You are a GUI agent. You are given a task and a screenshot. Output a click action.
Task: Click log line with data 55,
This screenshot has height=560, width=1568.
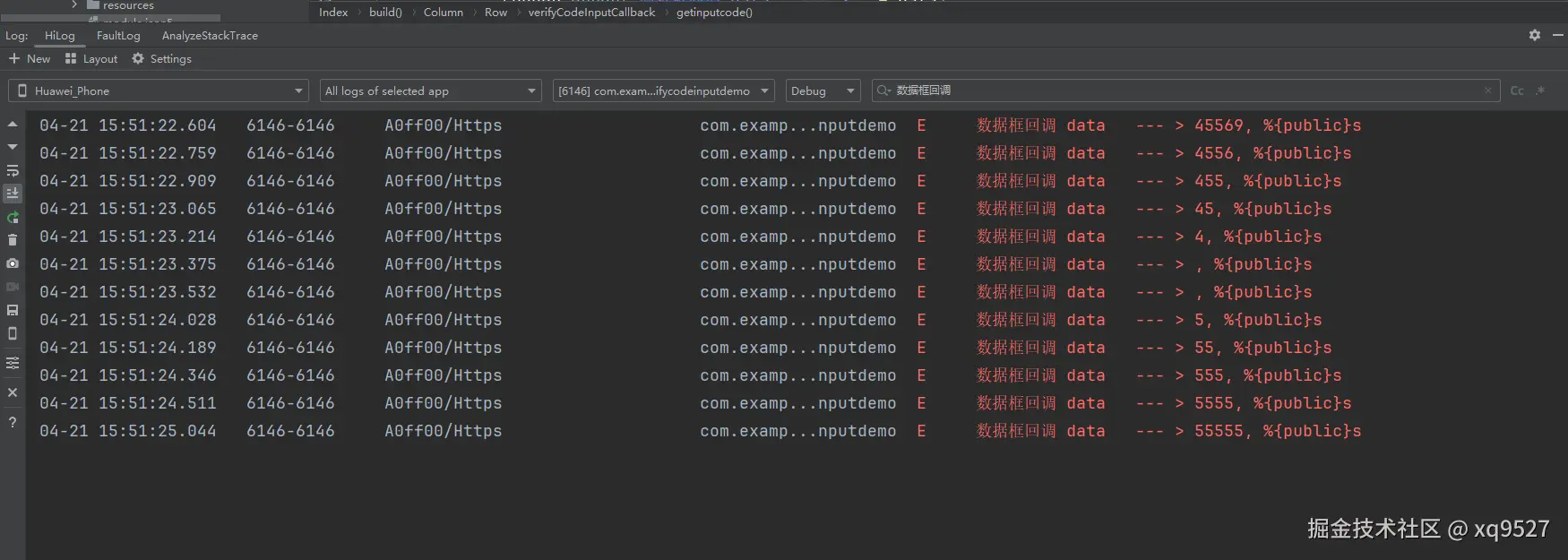[x=797, y=348]
